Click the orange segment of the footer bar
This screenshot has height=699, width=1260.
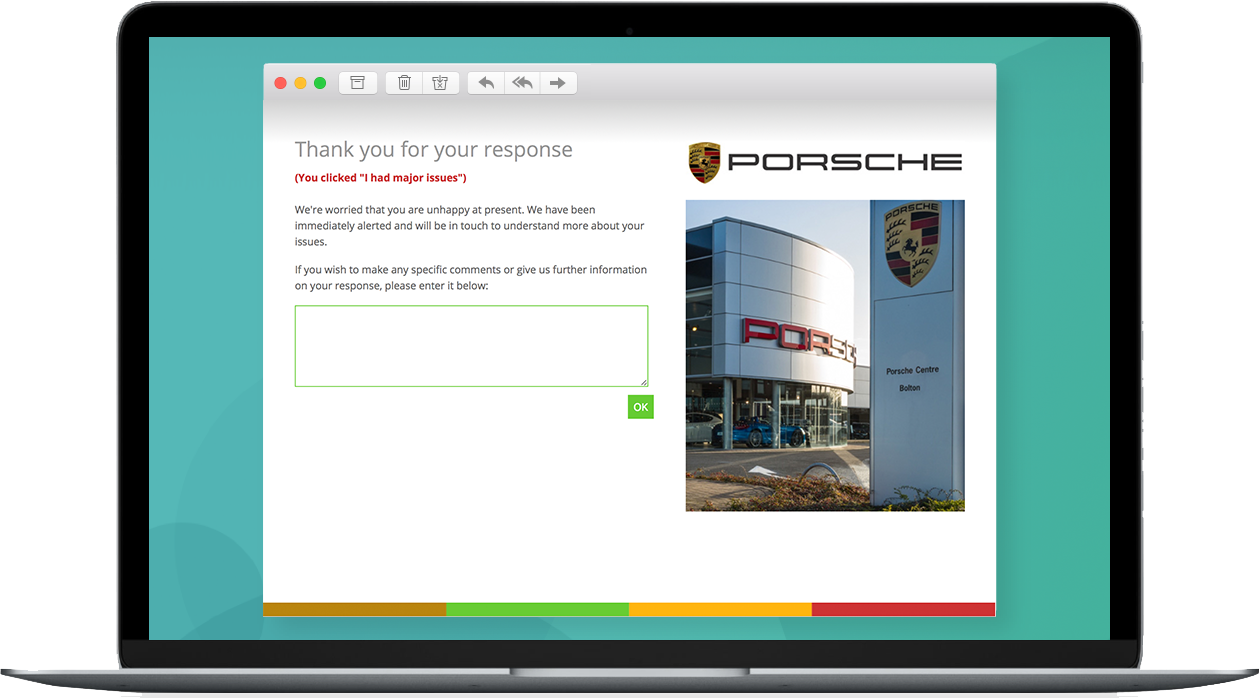pos(720,609)
